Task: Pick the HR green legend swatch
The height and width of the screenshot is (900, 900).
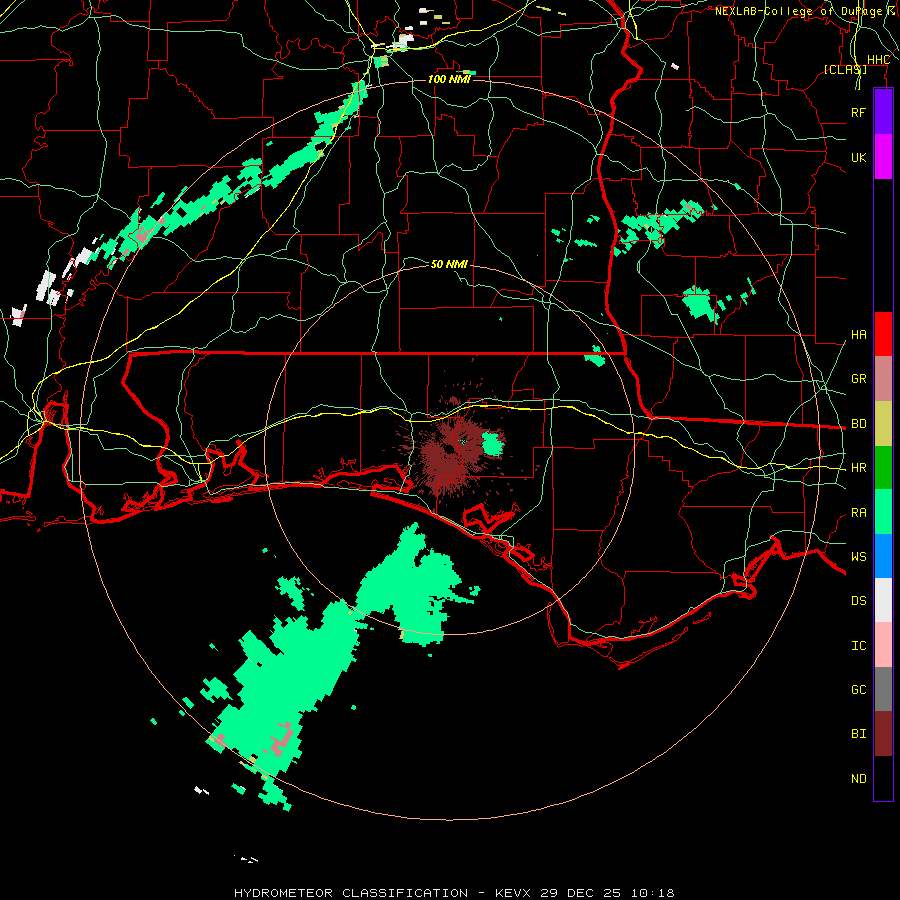Action: point(883,468)
